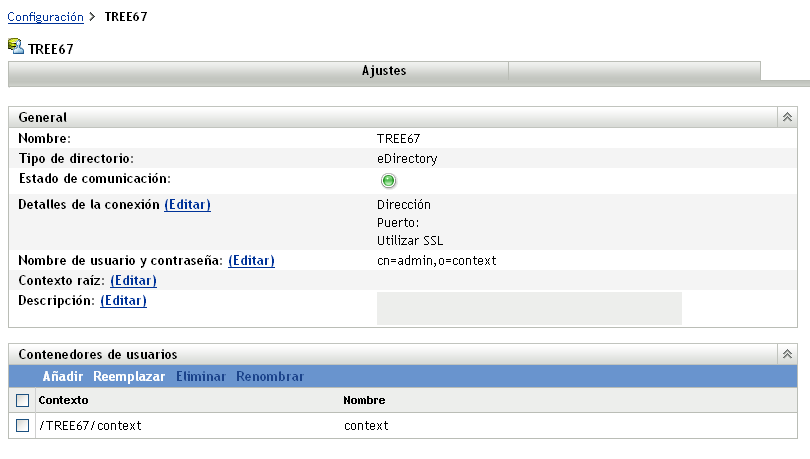Collapse the Contenedores de usuarios panel
This screenshot has width=810, height=459.
[x=787, y=354]
